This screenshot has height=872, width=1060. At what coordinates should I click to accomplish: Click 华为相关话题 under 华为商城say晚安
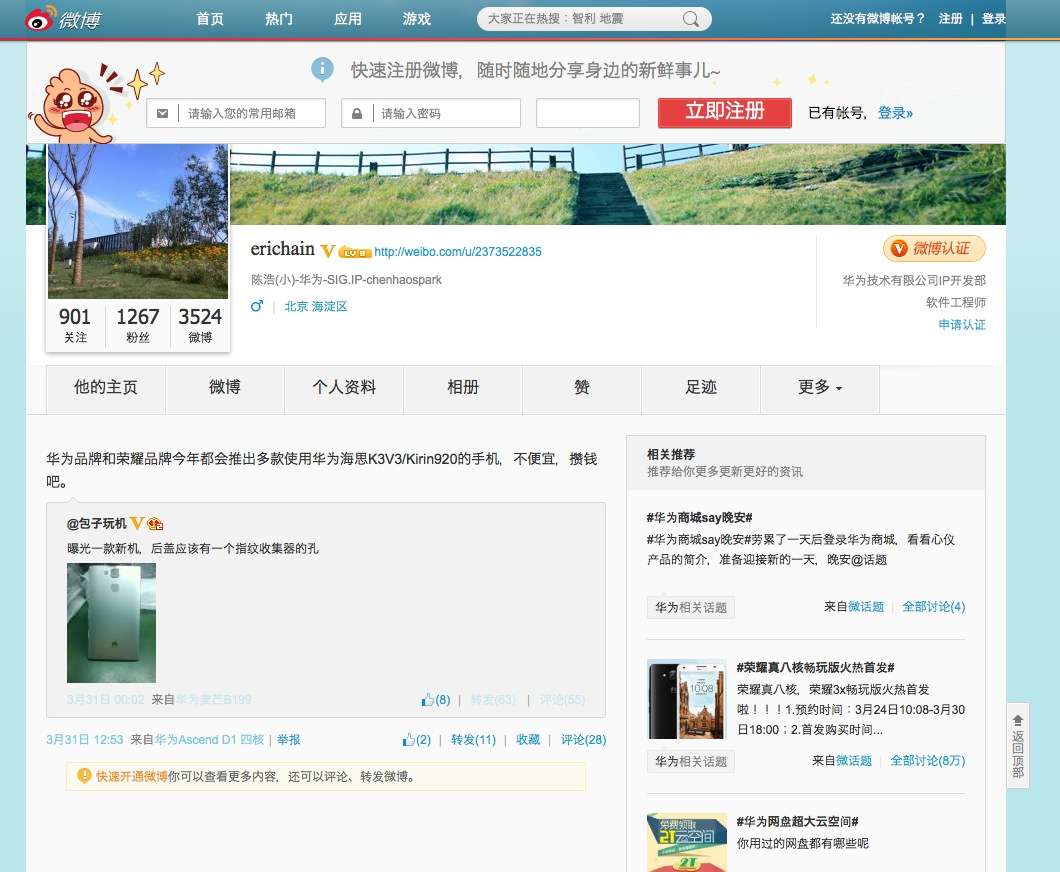[691, 608]
